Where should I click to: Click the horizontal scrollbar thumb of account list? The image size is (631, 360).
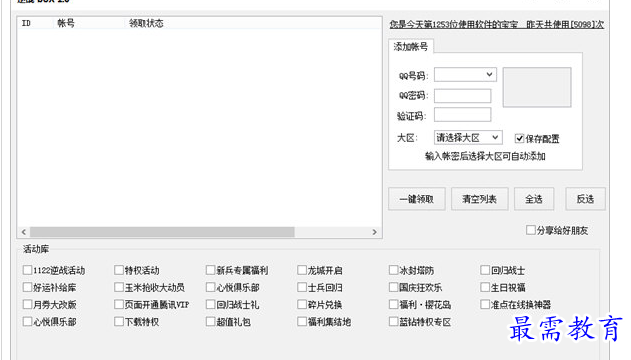[x=162, y=232]
